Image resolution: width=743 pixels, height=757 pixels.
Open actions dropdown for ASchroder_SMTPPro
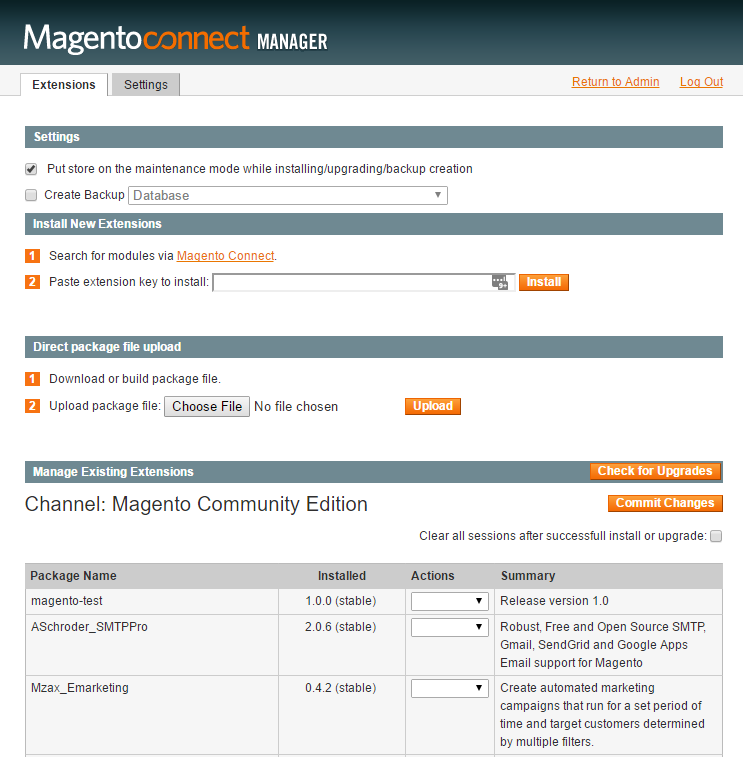(x=449, y=627)
